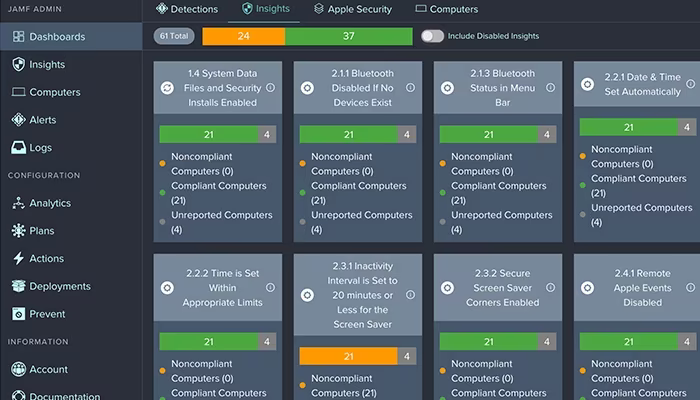Click the Alerts diamond icon in sidebar

[18, 120]
